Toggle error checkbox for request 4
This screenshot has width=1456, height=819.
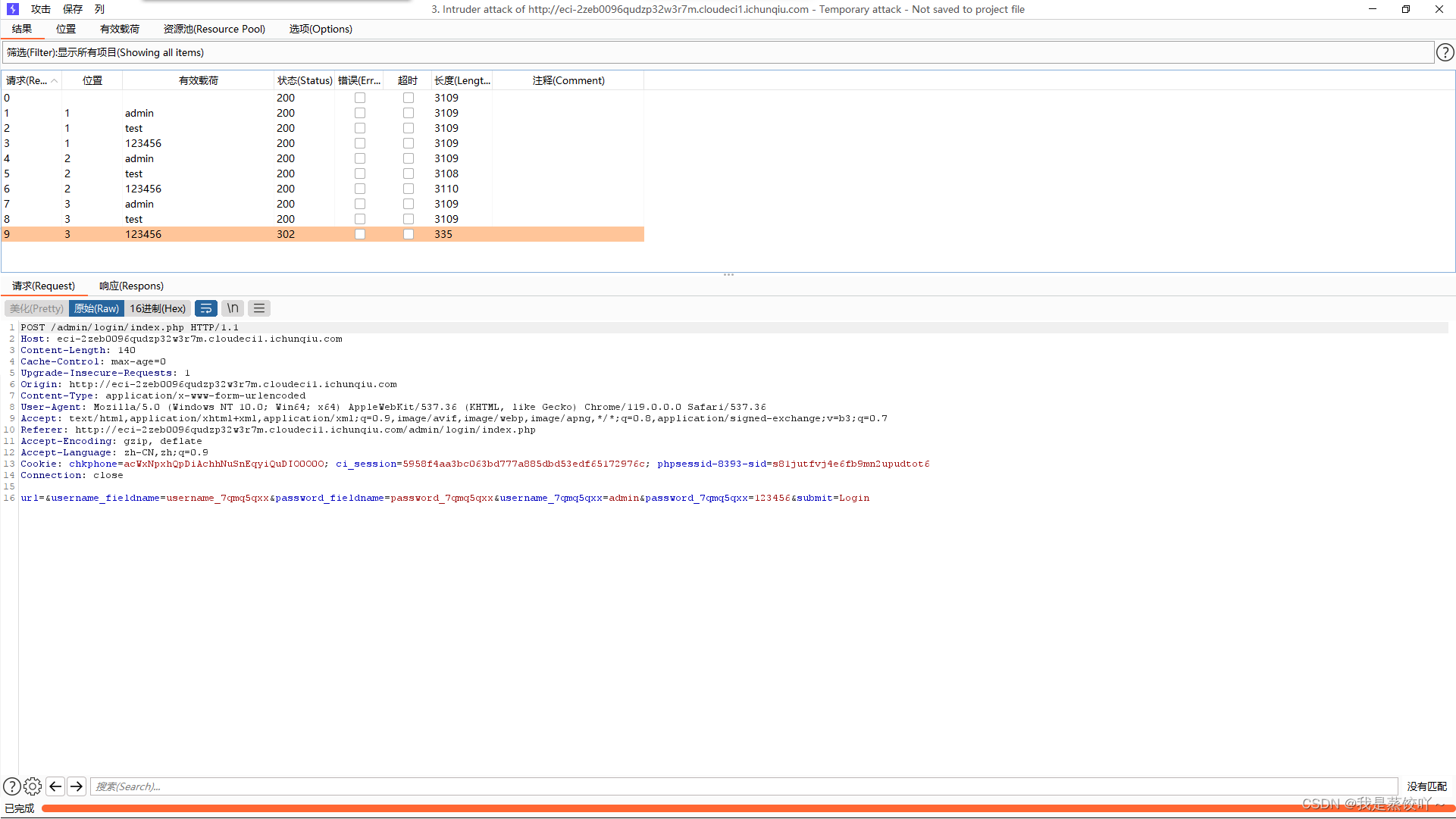tap(360, 158)
